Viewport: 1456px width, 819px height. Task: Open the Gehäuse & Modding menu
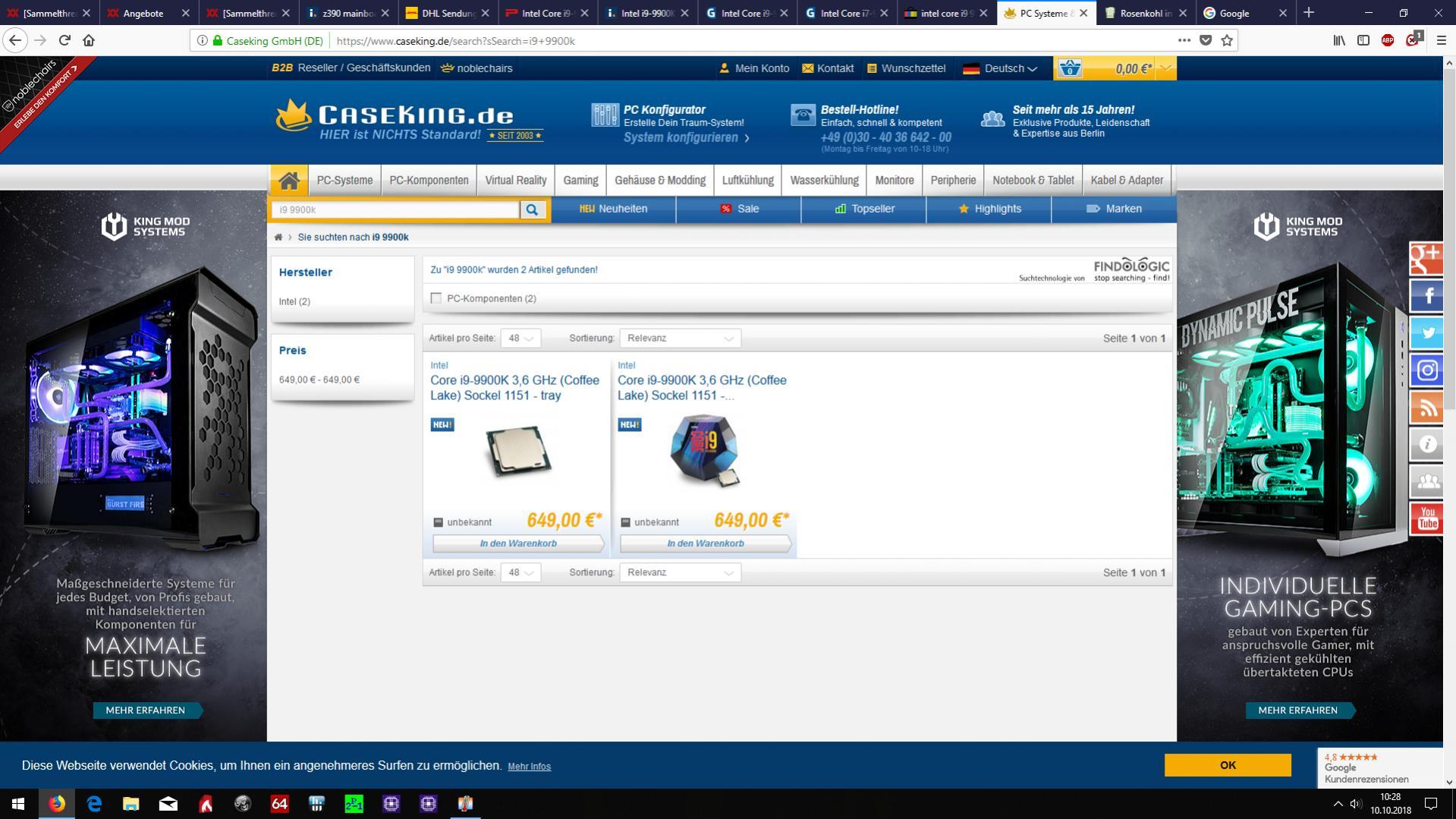660,181
